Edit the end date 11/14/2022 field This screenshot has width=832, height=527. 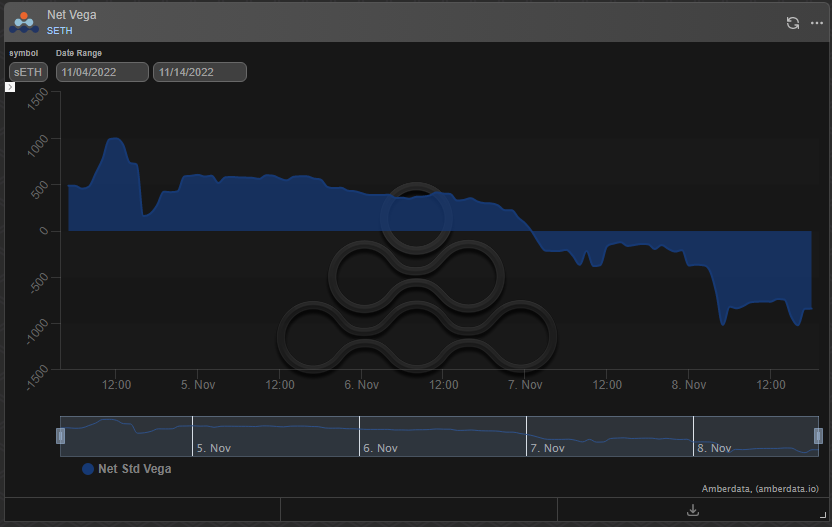tap(200, 72)
